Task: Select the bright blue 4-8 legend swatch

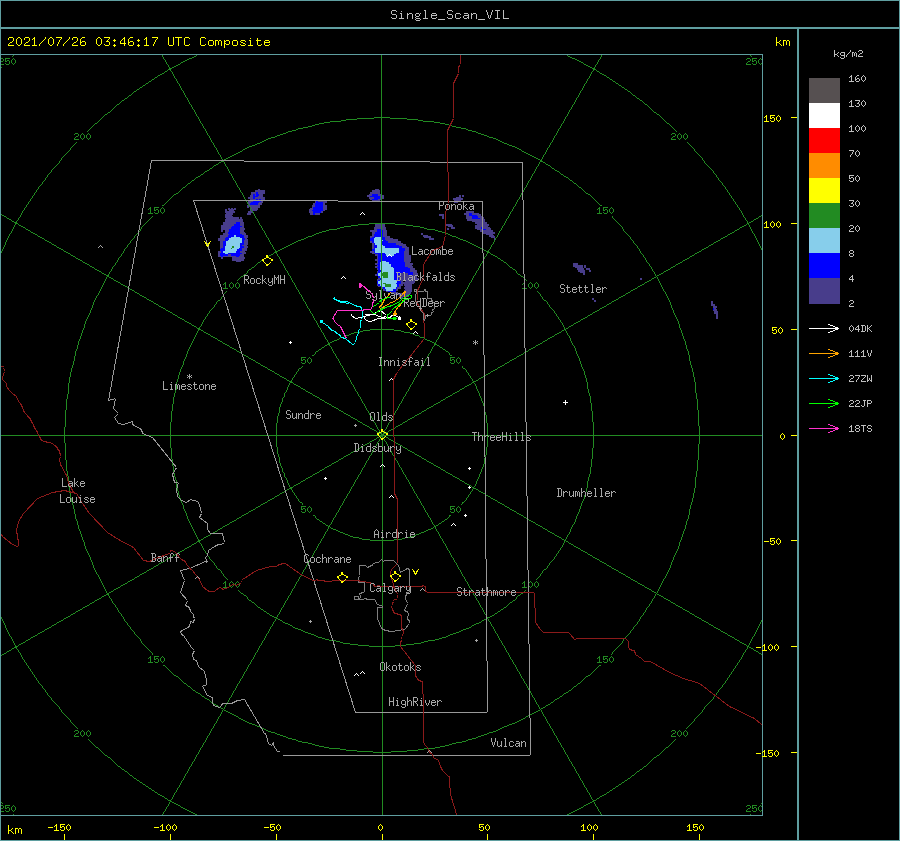Action: tap(824, 266)
